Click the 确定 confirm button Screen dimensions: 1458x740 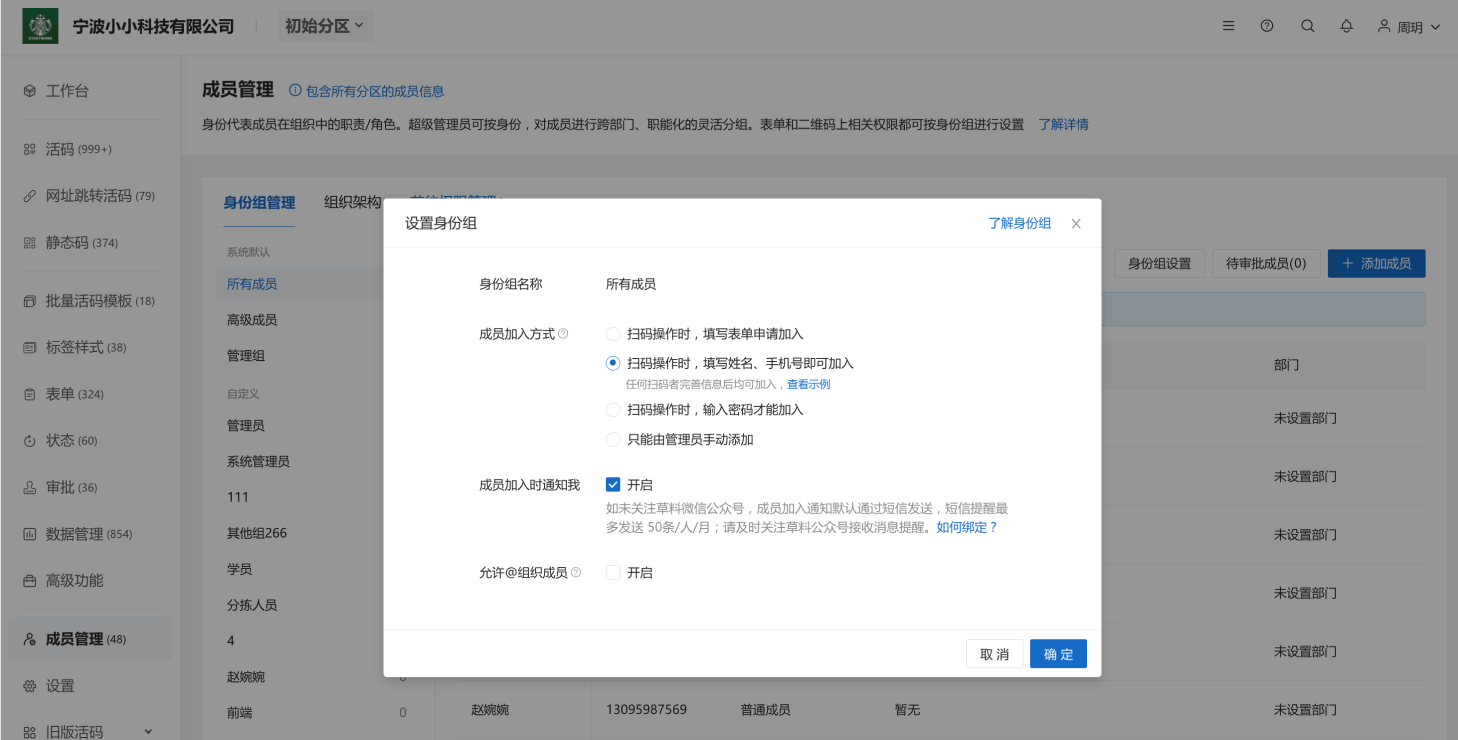(x=1057, y=653)
